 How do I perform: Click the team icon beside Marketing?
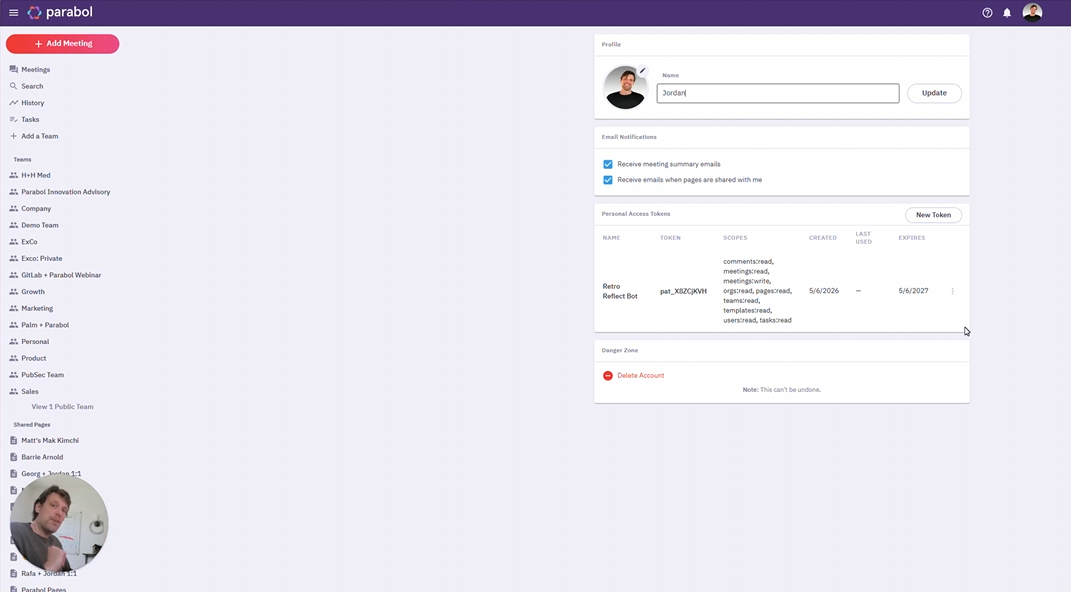click(x=14, y=308)
